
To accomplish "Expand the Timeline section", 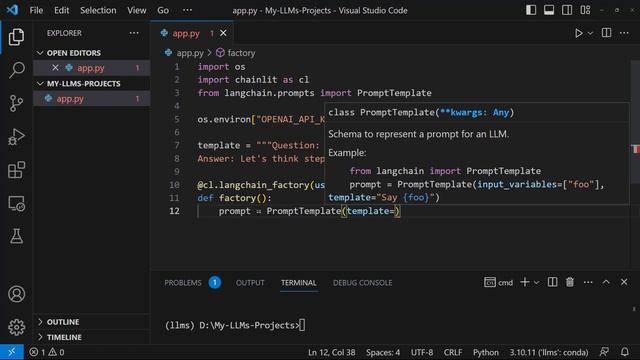I will tap(64, 338).
